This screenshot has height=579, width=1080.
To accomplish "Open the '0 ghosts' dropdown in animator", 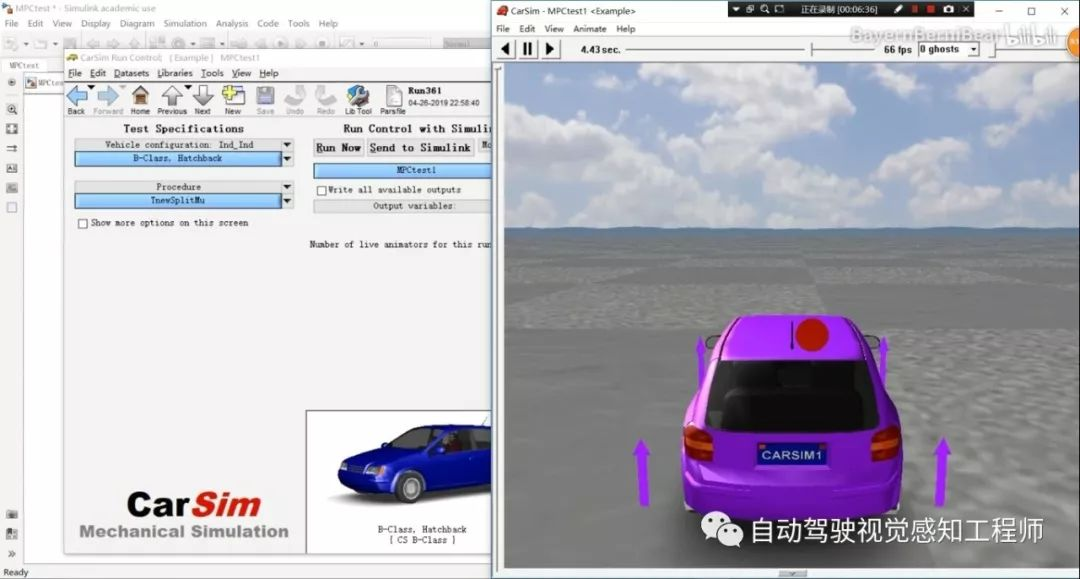I will 973,50.
